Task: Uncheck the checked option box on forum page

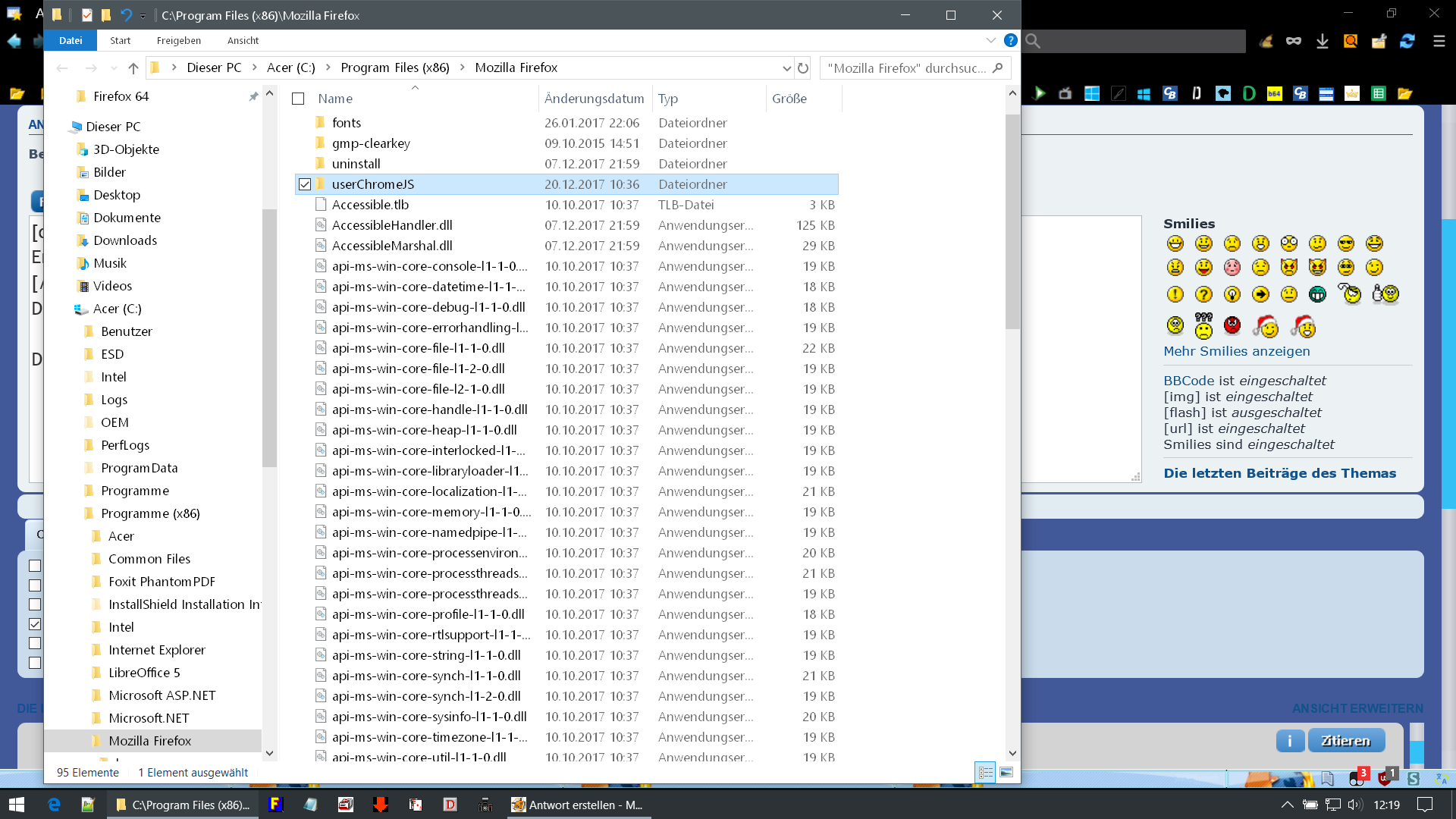Action: point(35,624)
